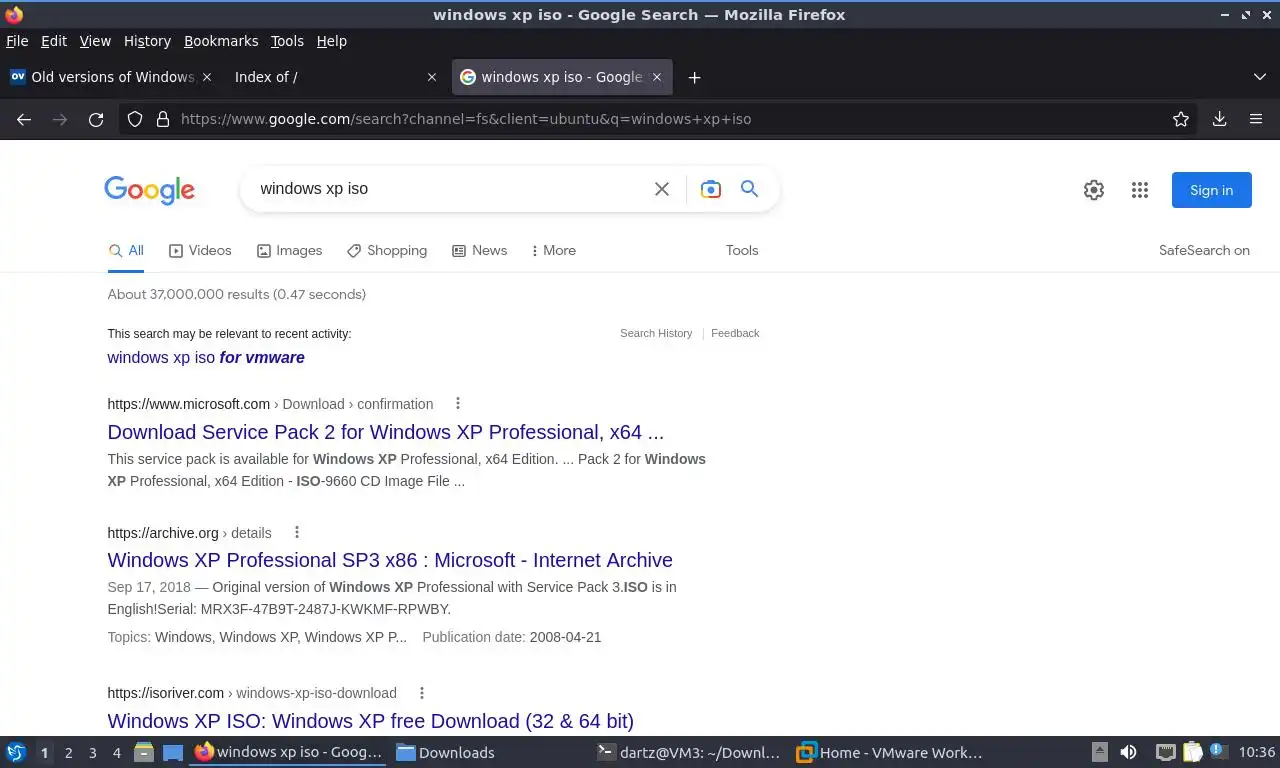Click the Google logo
Screen dimensions: 1280x768
(x=149, y=190)
